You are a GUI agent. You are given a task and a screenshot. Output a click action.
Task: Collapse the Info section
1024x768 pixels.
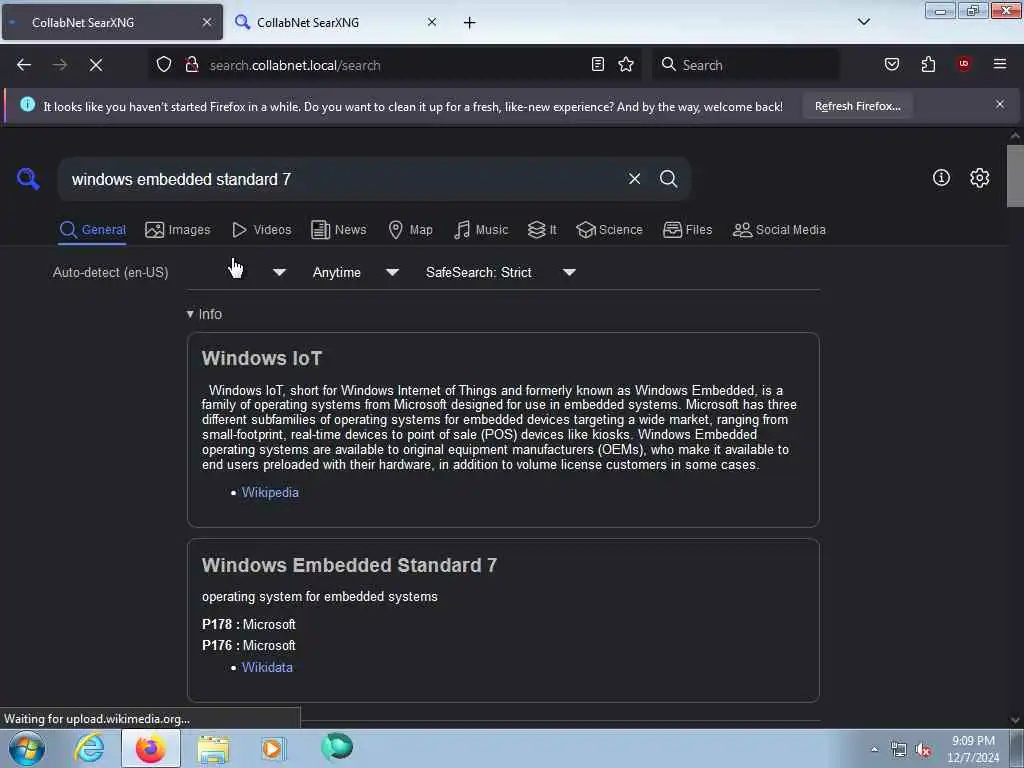click(204, 314)
